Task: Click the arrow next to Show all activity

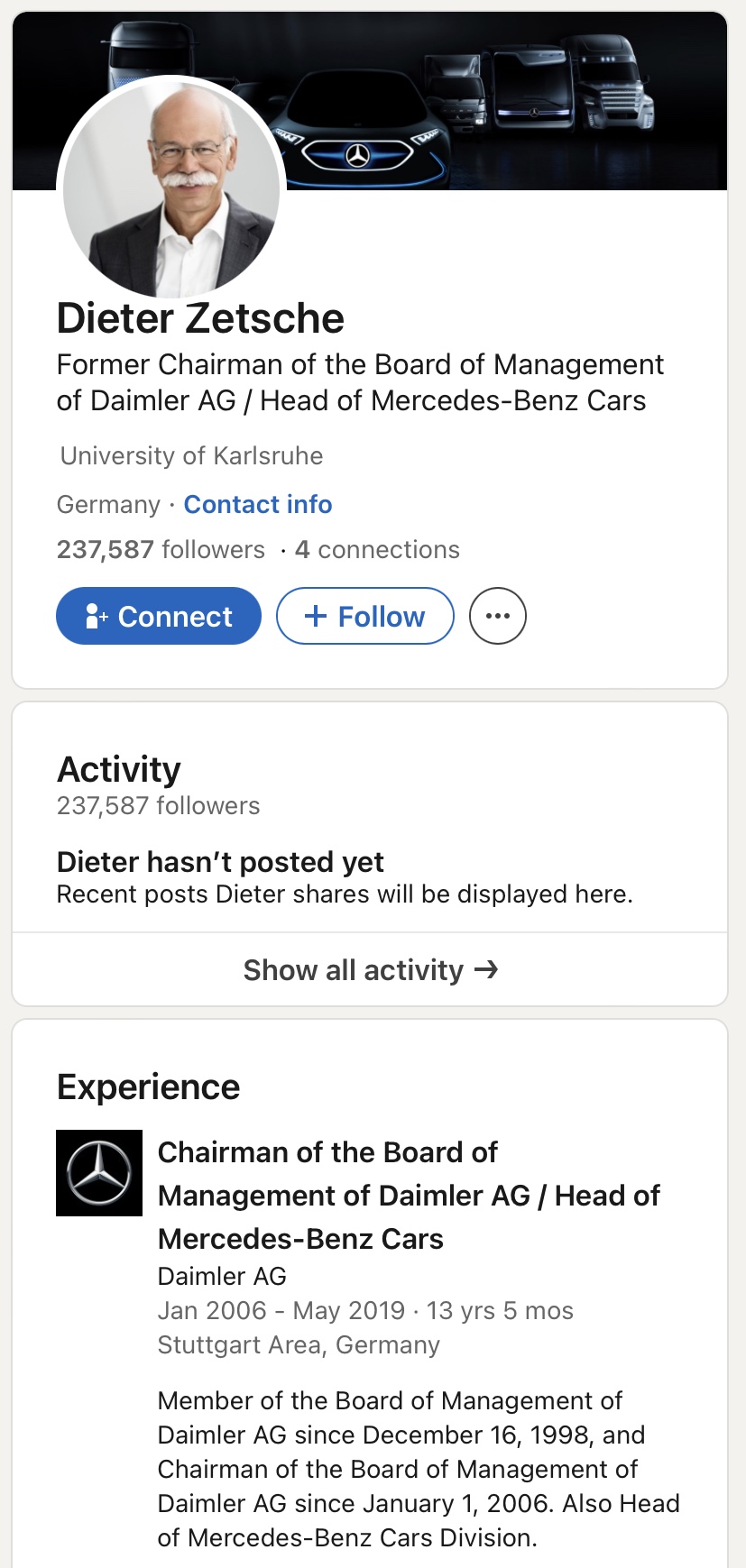Action: [486, 969]
